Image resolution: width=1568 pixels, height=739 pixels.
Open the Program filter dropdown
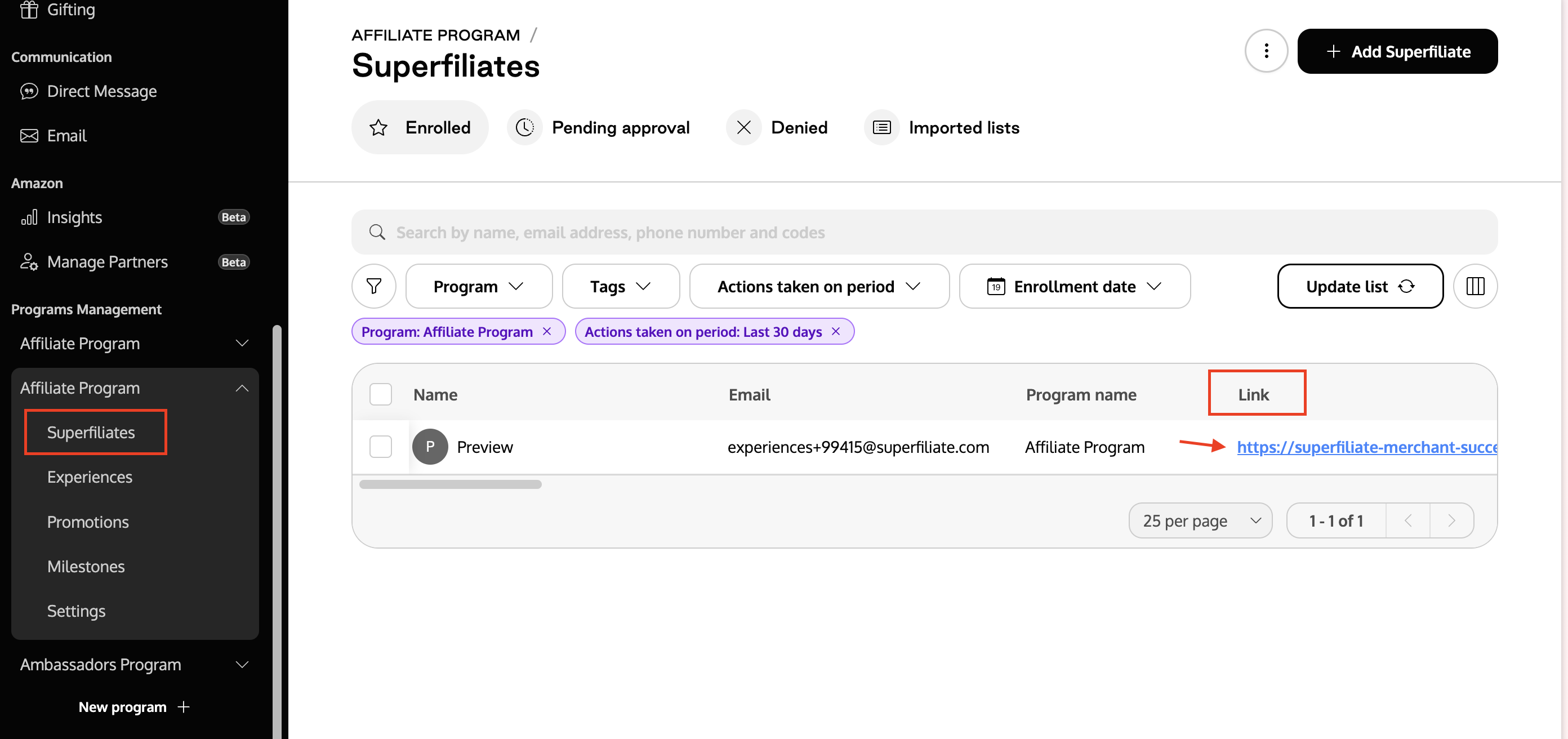478,286
